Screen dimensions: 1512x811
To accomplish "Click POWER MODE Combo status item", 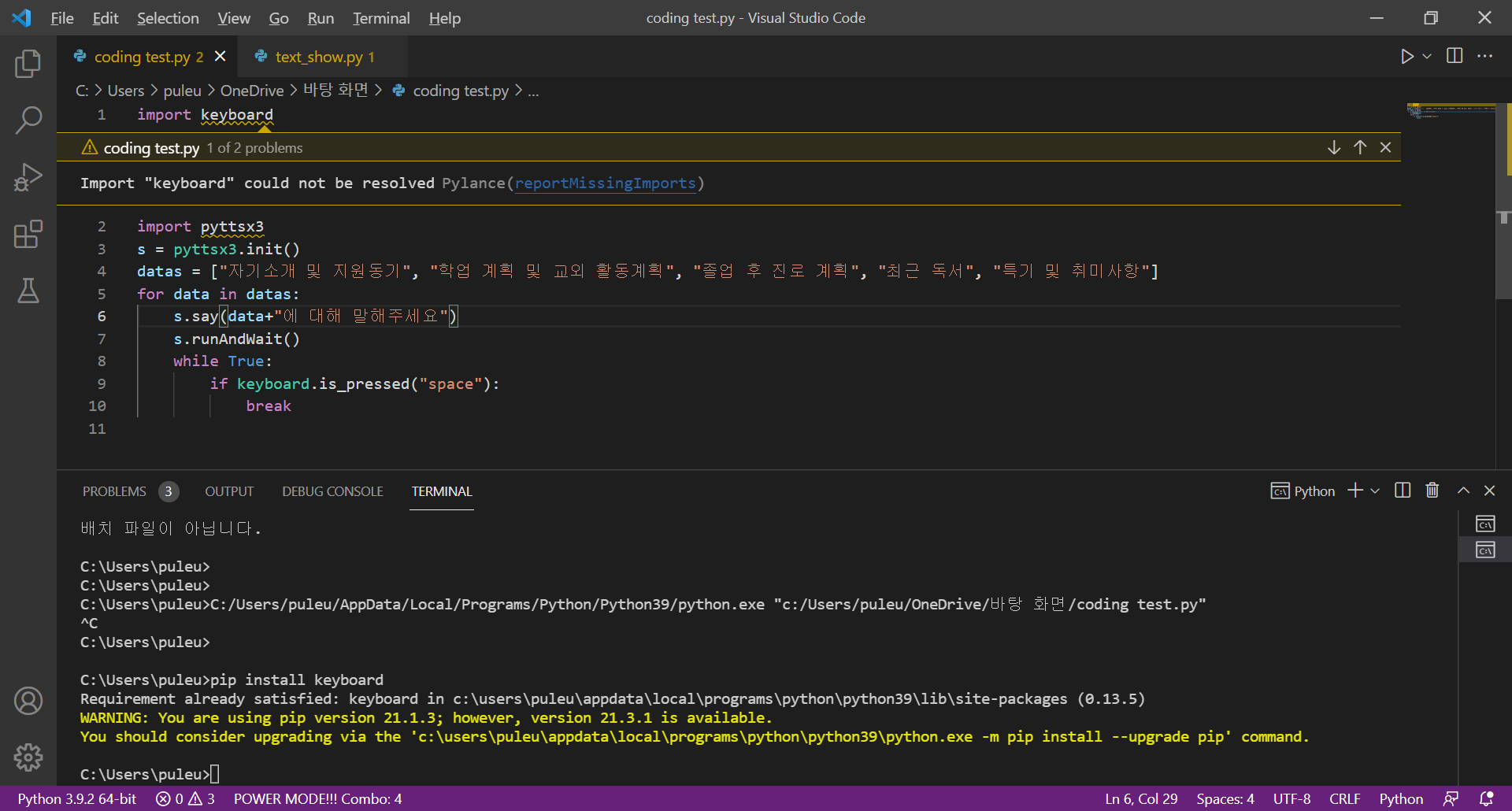I will click(x=317, y=798).
